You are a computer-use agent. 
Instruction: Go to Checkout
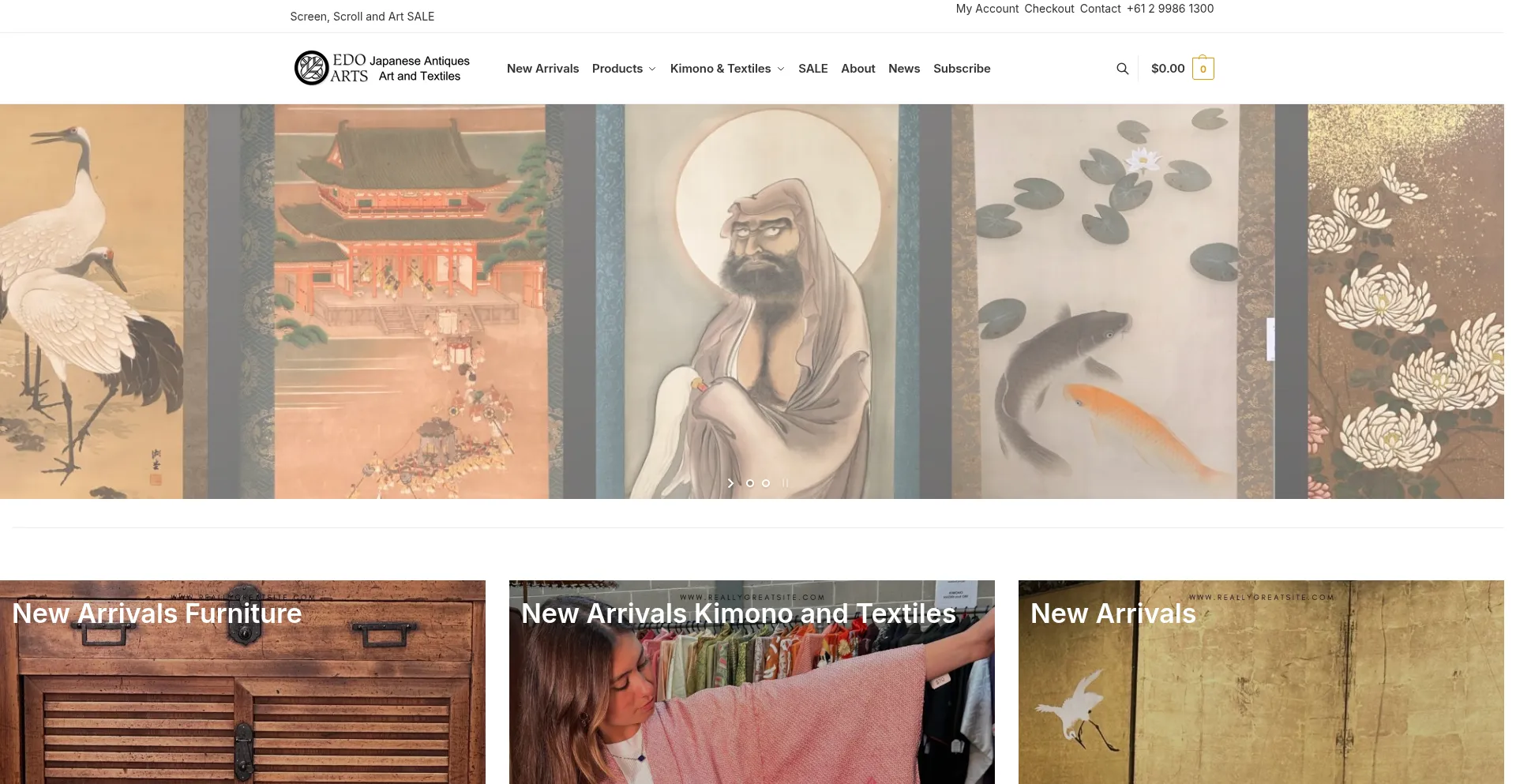pos(1049,9)
